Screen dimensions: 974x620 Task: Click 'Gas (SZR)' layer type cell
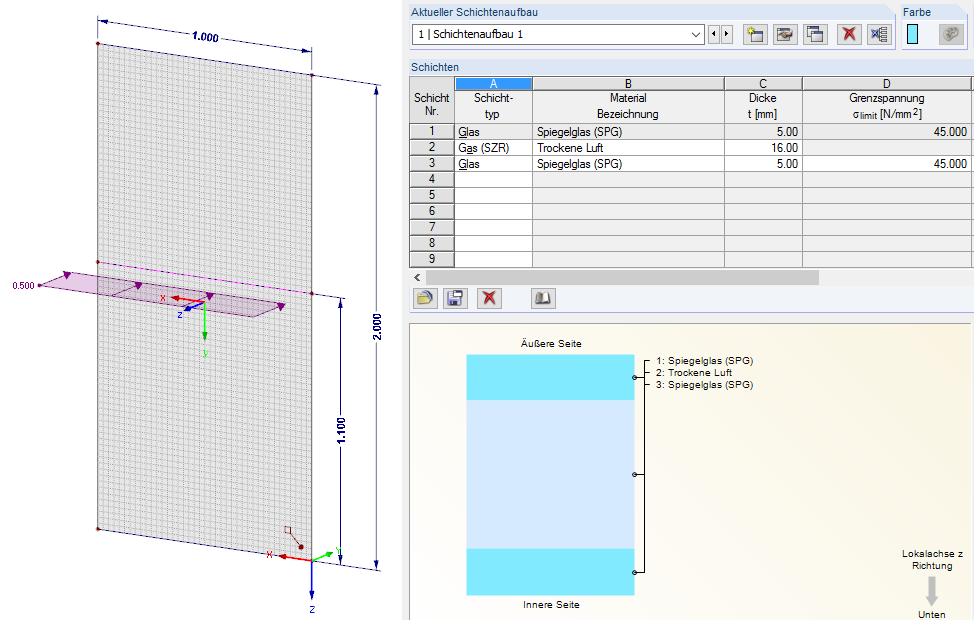(493, 148)
